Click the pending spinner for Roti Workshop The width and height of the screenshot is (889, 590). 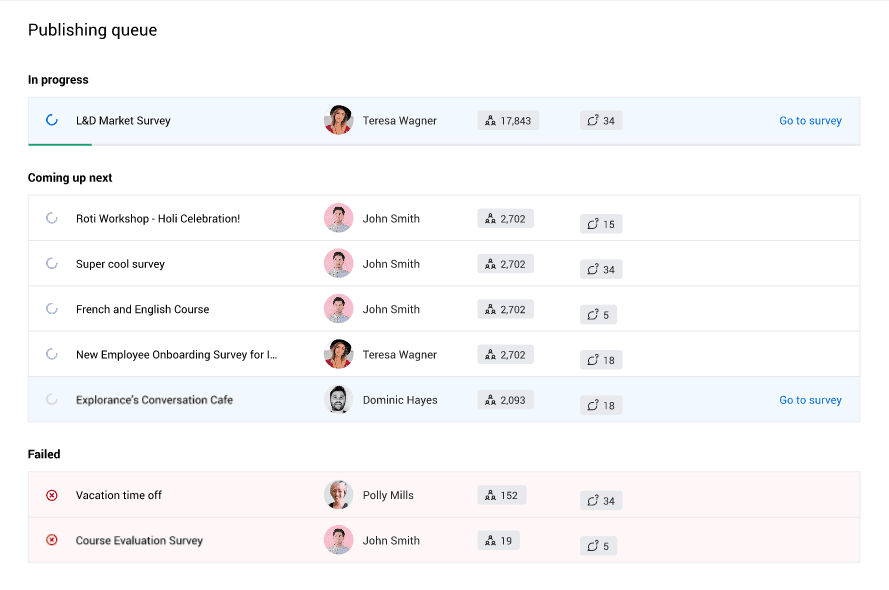click(x=52, y=219)
